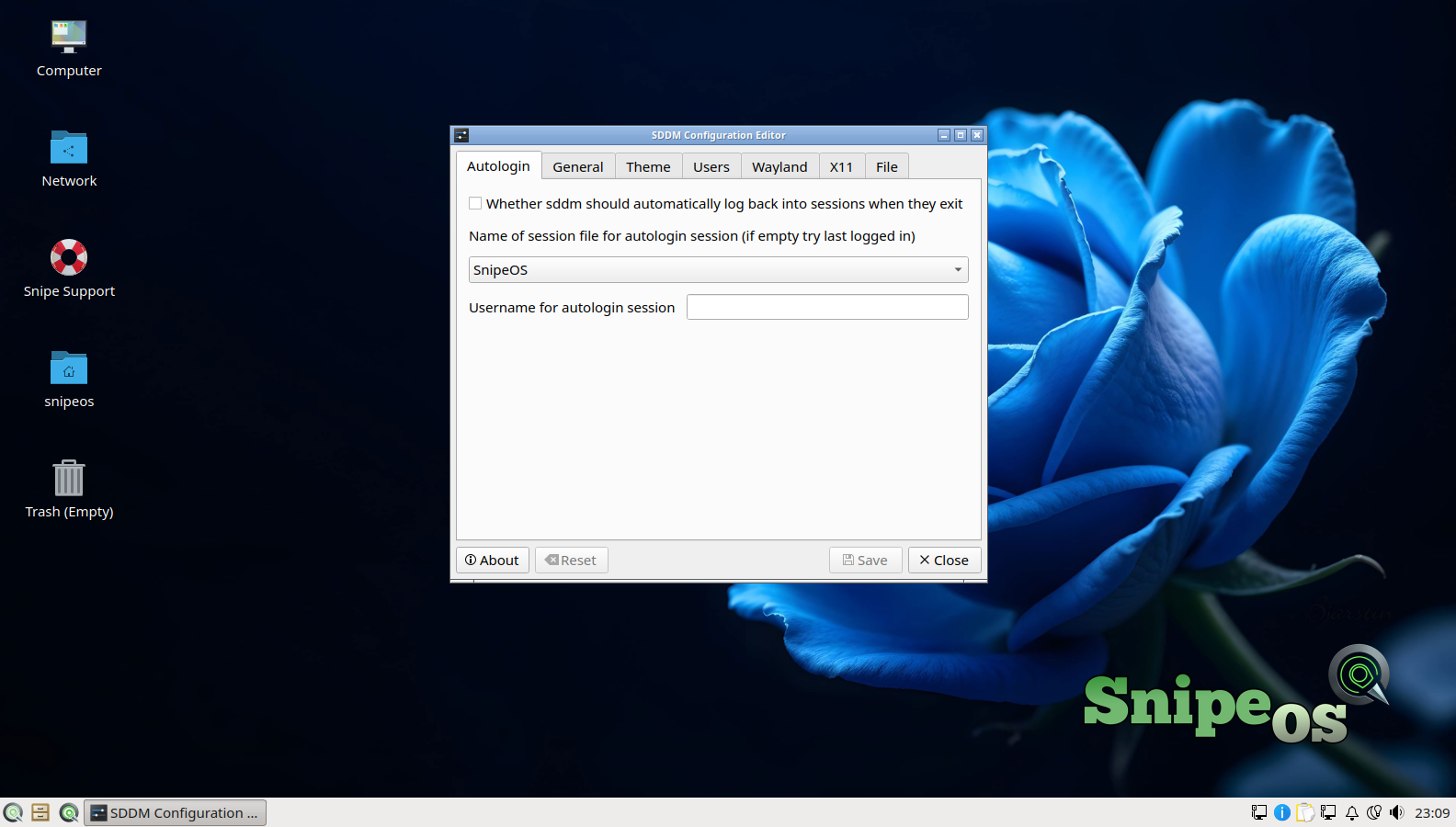
Task: Close the window using the title bar X
Action: tap(977, 135)
